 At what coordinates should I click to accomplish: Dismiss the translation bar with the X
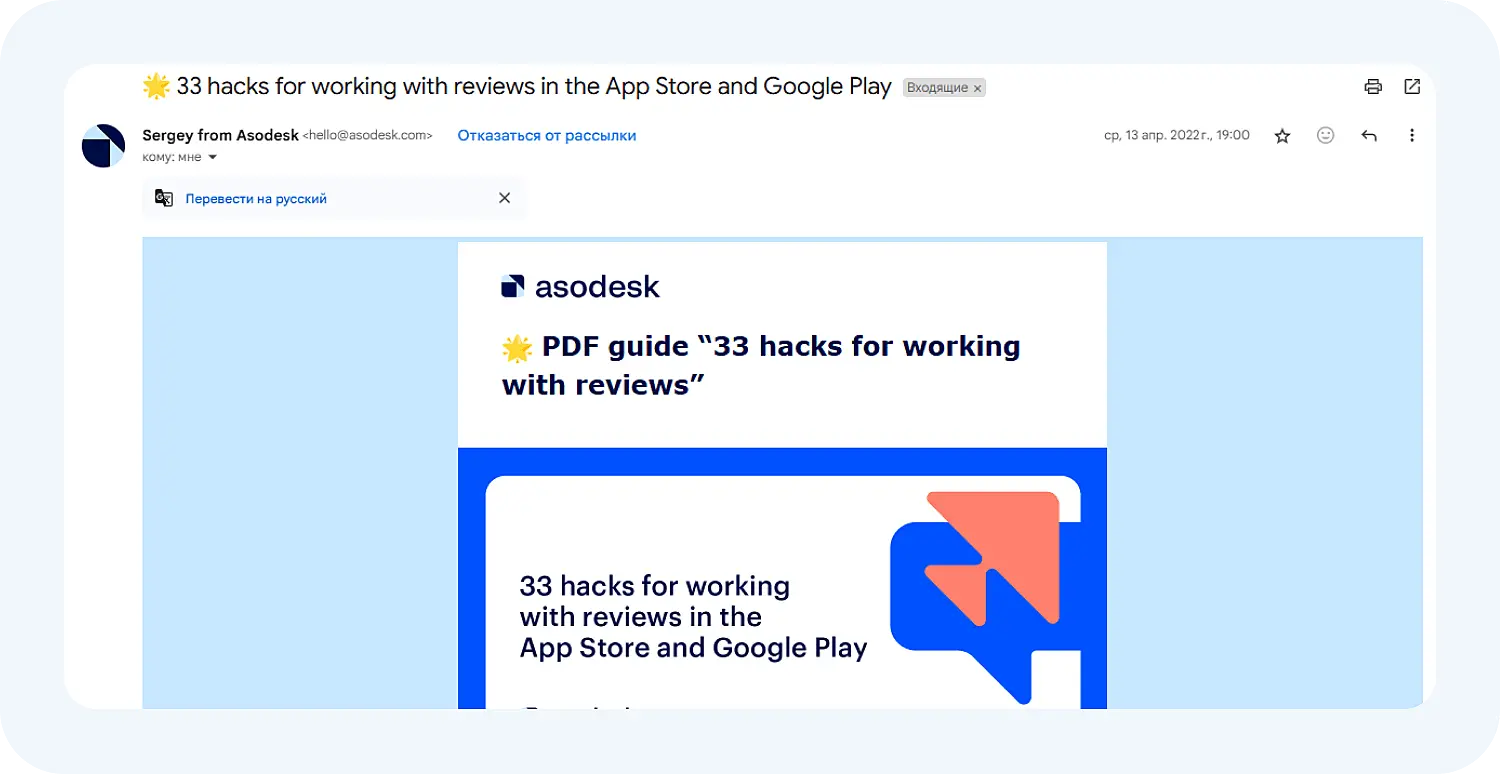504,198
